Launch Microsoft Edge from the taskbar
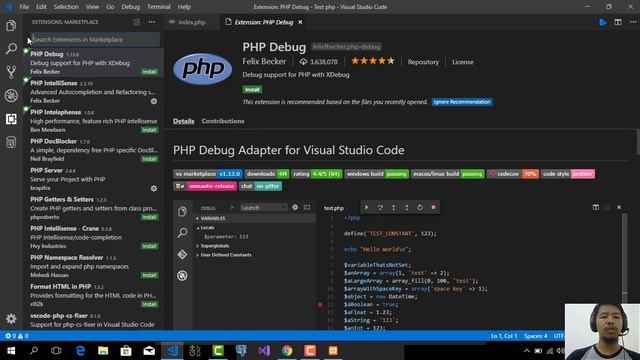The image size is (640, 360). [x=80, y=351]
